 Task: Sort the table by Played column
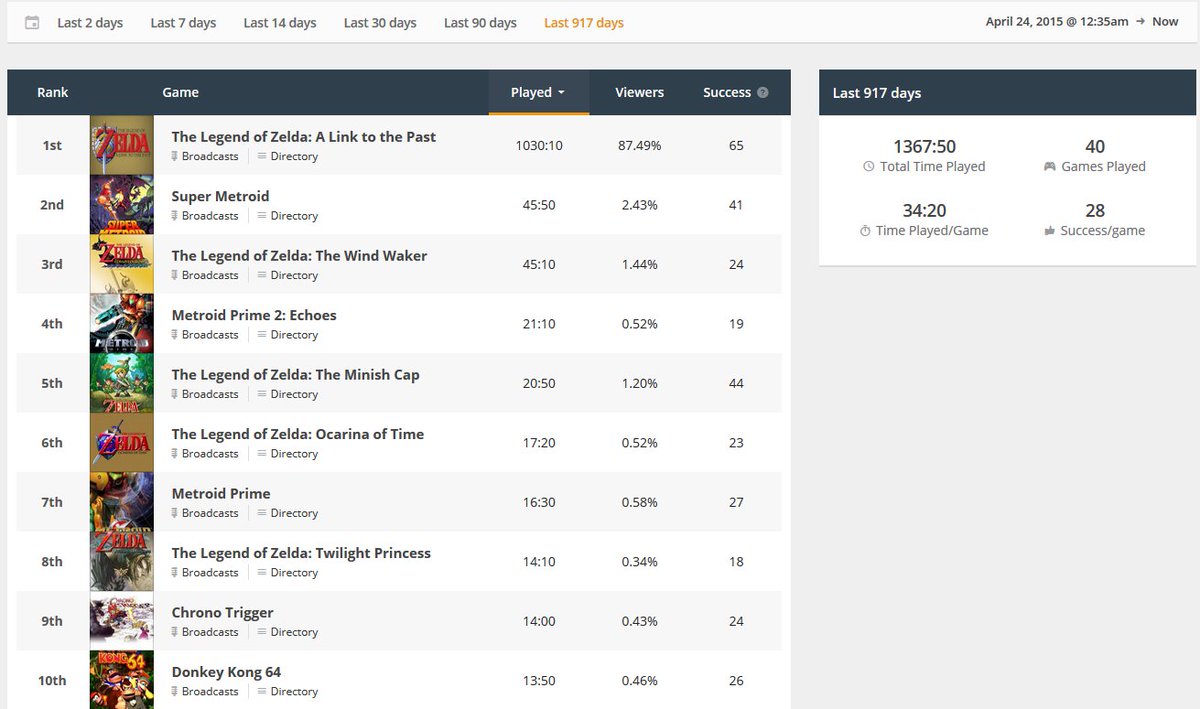pos(538,92)
